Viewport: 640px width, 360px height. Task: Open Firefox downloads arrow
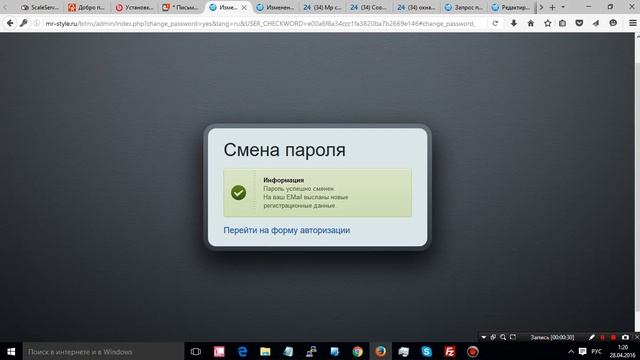coord(514,23)
